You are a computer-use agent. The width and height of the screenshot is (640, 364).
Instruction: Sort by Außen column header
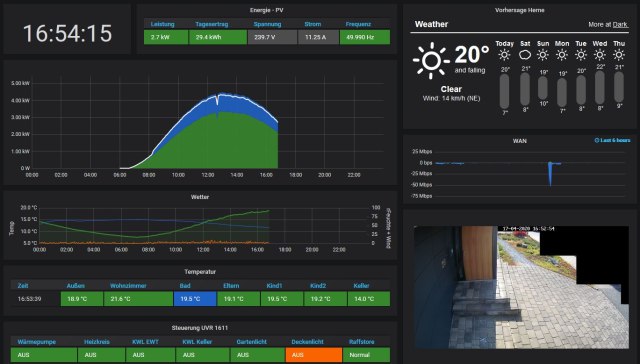tap(76, 286)
